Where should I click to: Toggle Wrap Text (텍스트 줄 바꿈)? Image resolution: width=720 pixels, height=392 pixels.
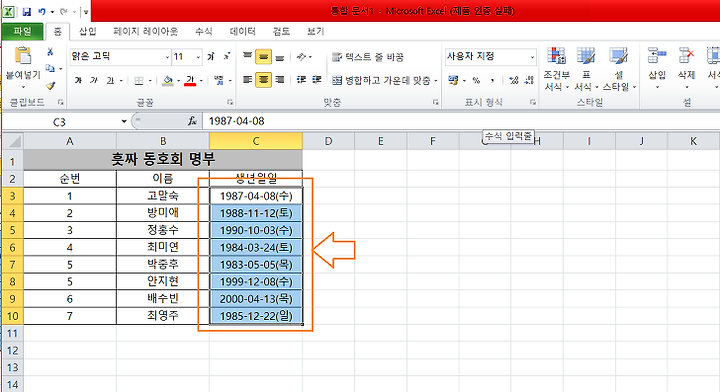point(367,57)
